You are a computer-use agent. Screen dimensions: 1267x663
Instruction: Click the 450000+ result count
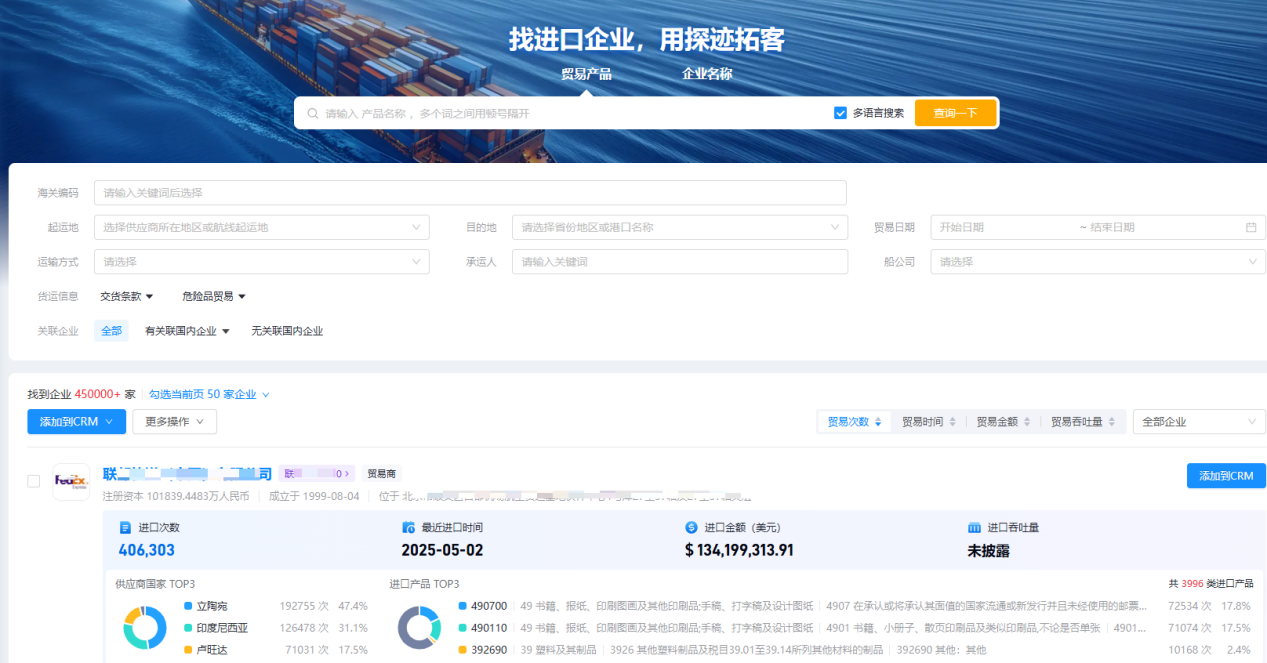(97, 395)
